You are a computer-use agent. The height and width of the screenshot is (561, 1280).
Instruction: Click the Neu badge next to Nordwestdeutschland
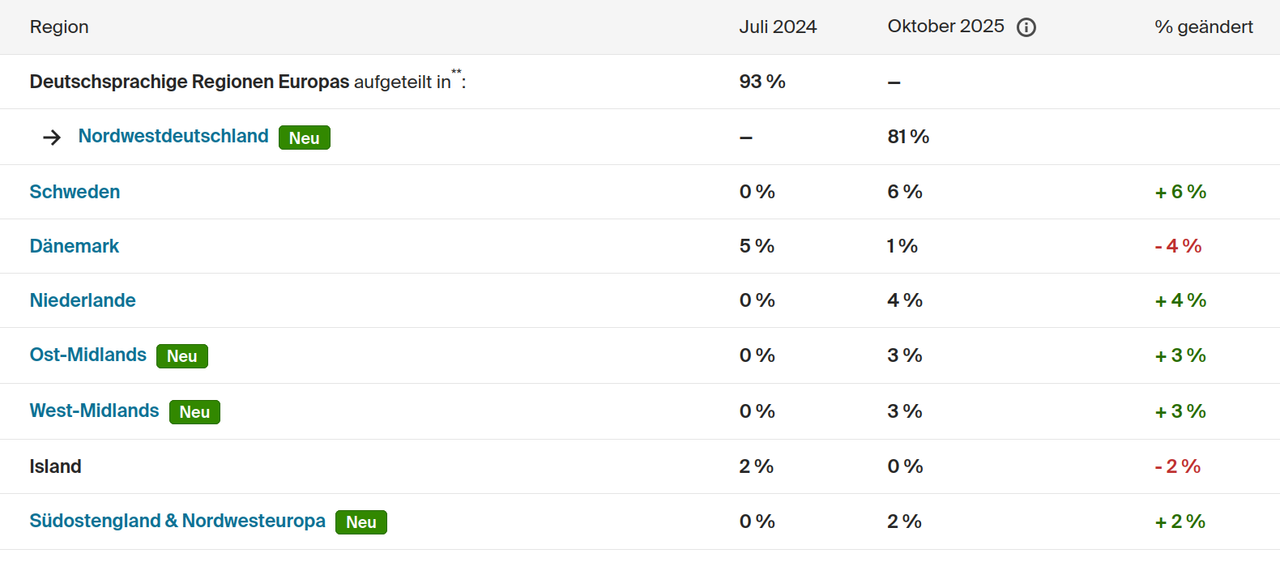tap(304, 138)
